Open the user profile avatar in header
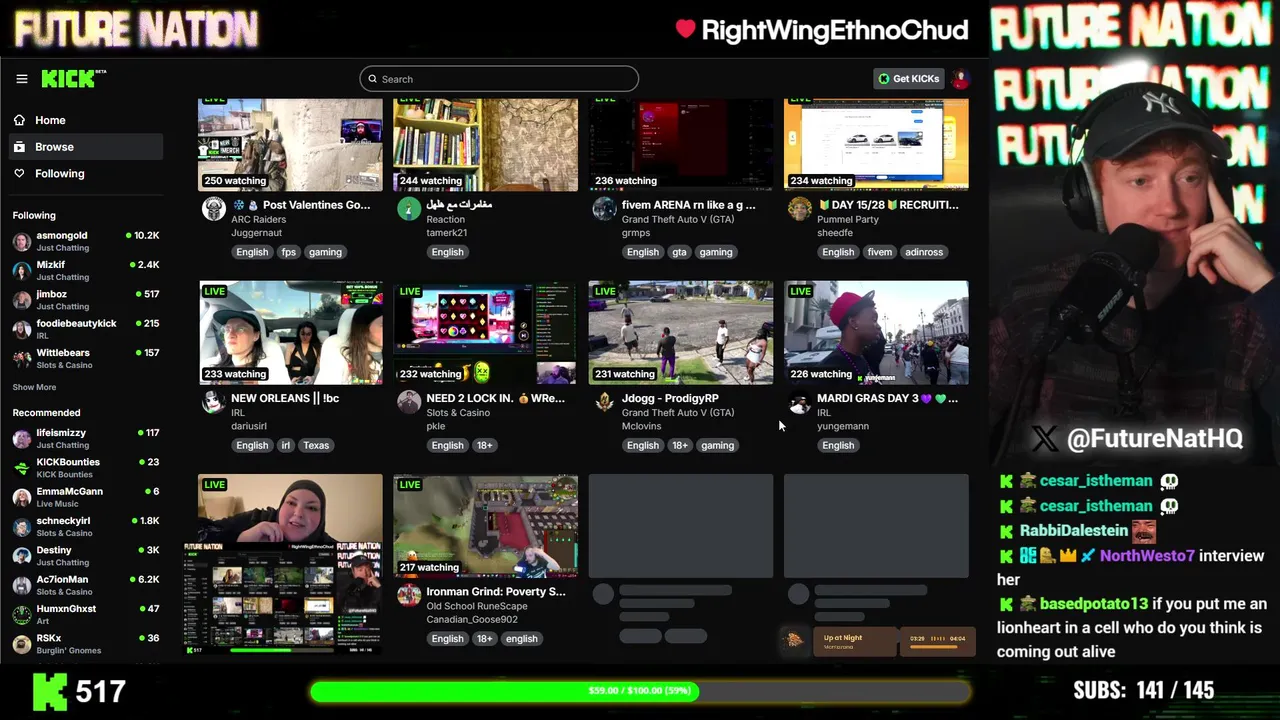 point(960,79)
